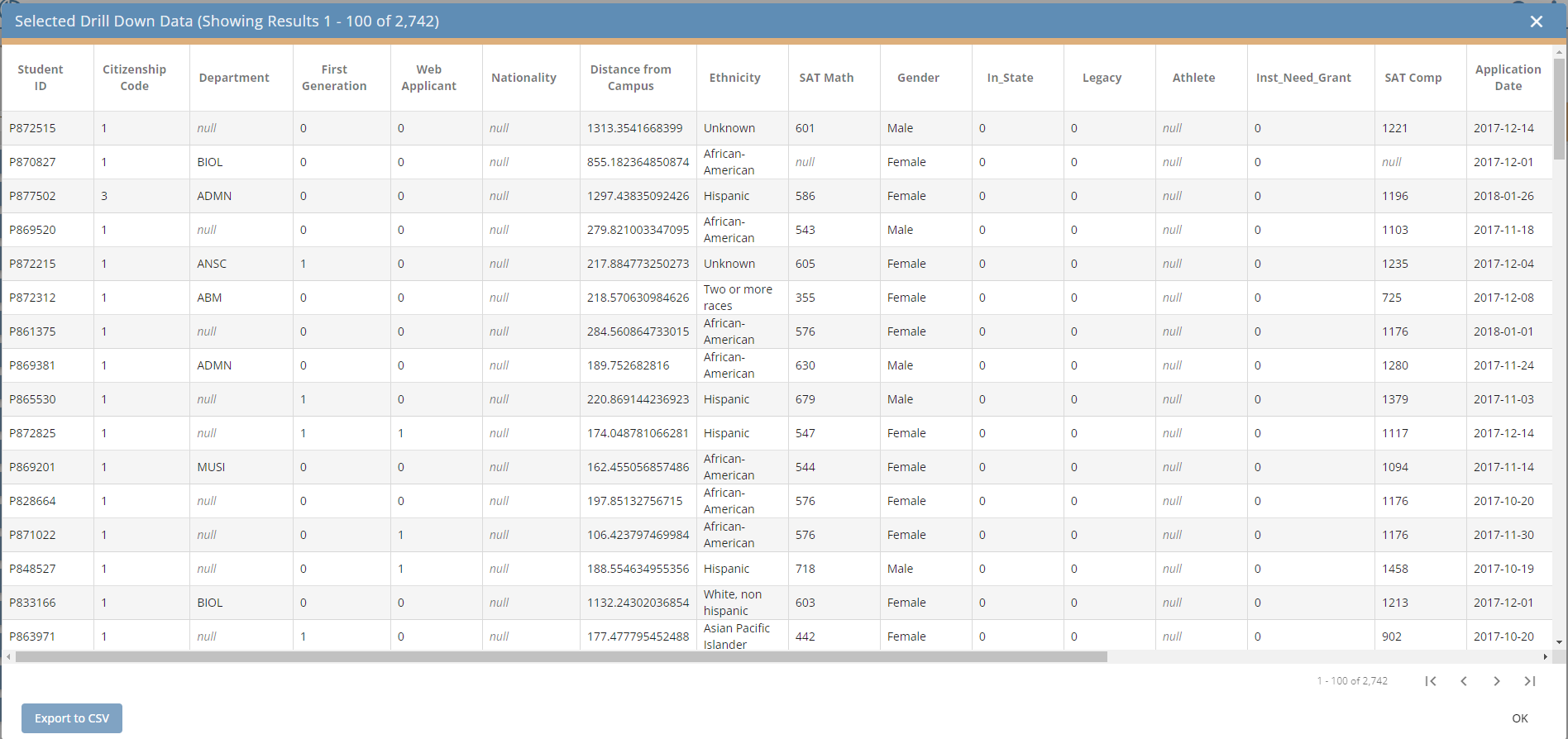The width and height of the screenshot is (1568, 739).
Task: Click the horizontal scrollbar left arrow
Action: [x=8, y=657]
